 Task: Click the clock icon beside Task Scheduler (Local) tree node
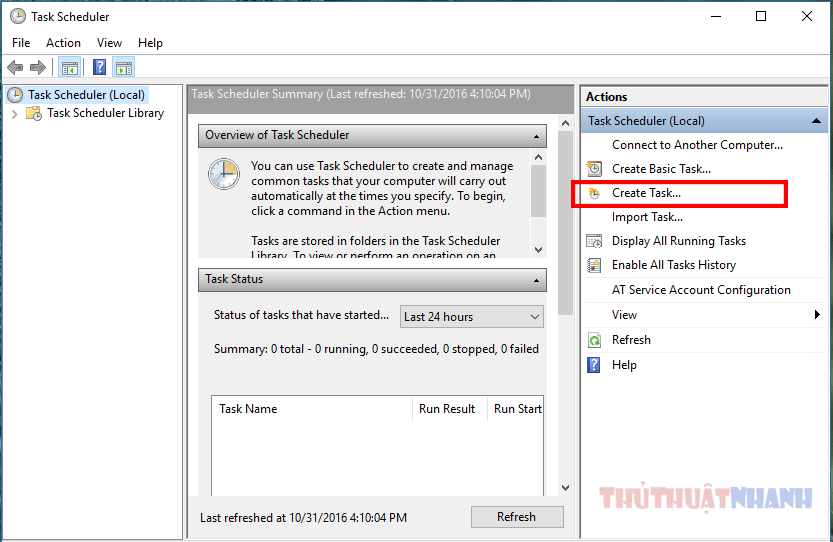click(x=15, y=95)
